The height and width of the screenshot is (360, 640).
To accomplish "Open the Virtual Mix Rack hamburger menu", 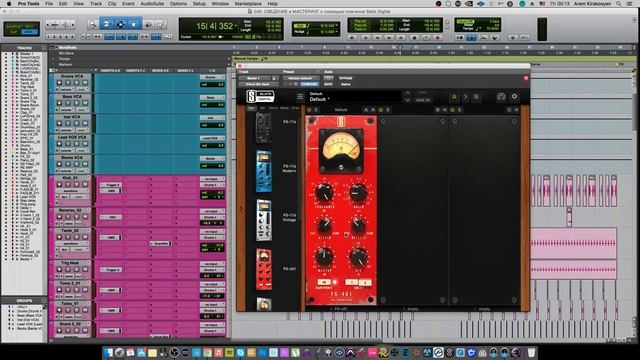I will pos(300,97).
